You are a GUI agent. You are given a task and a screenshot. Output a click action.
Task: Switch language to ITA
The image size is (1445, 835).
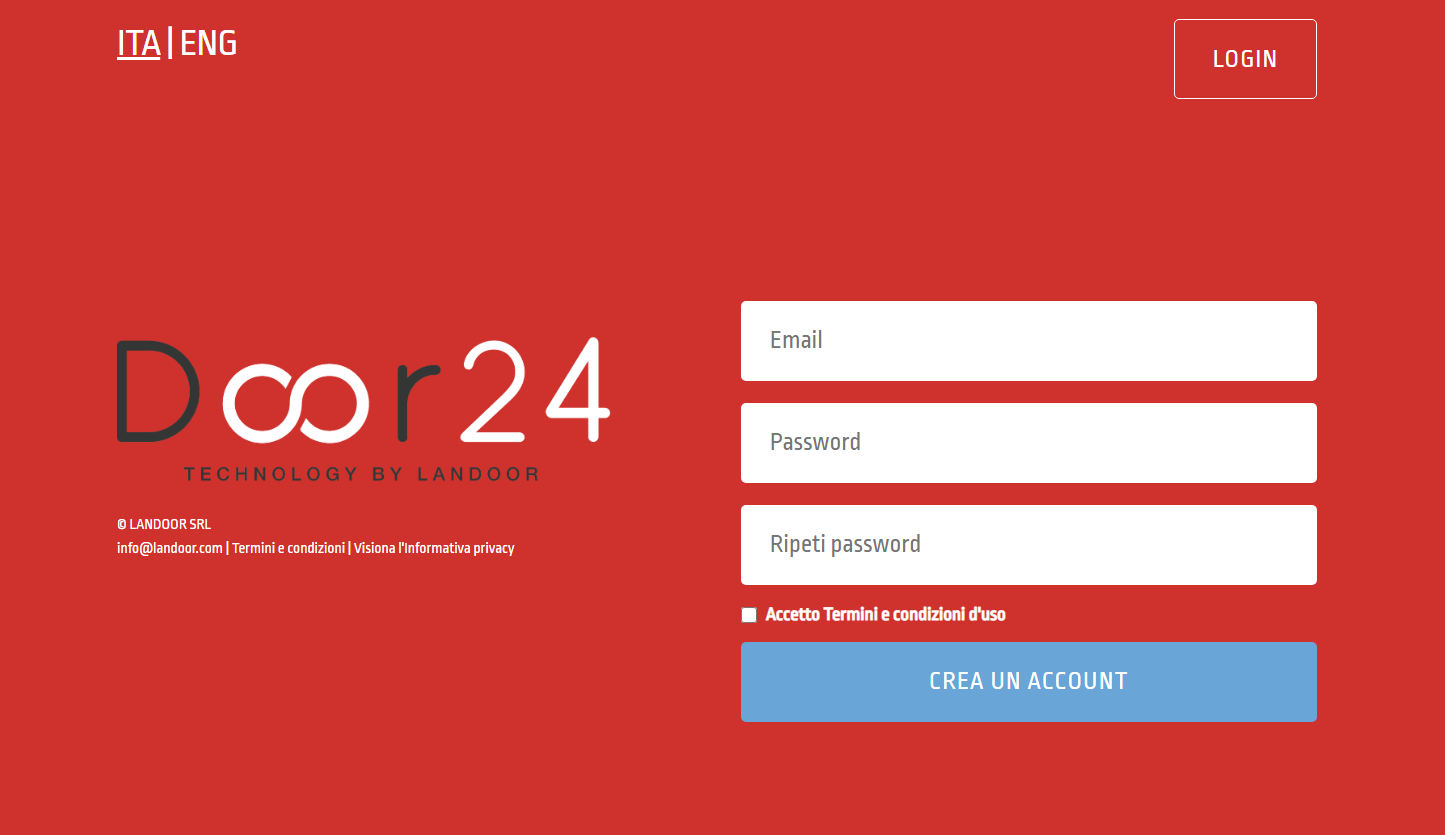(x=139, y=43)
